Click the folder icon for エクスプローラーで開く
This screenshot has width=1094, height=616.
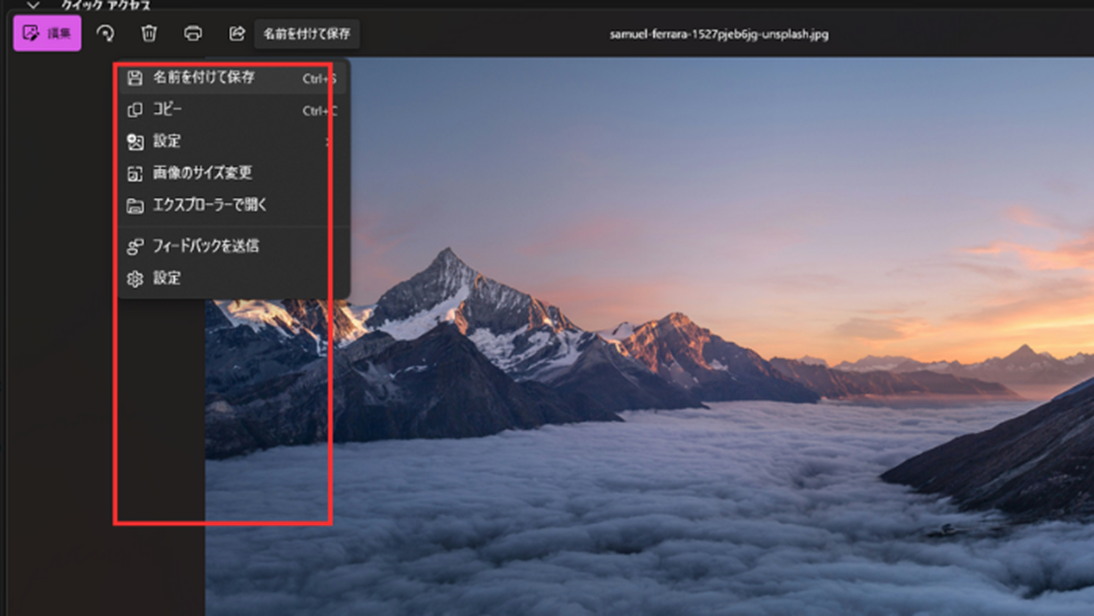point(135,206)
